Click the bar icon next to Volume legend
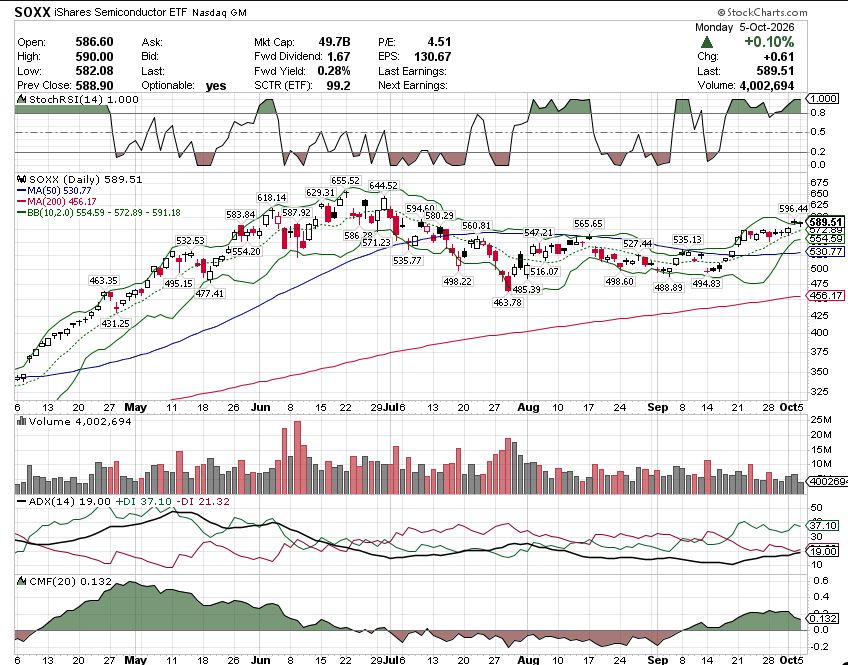 (x=22, y=421)
